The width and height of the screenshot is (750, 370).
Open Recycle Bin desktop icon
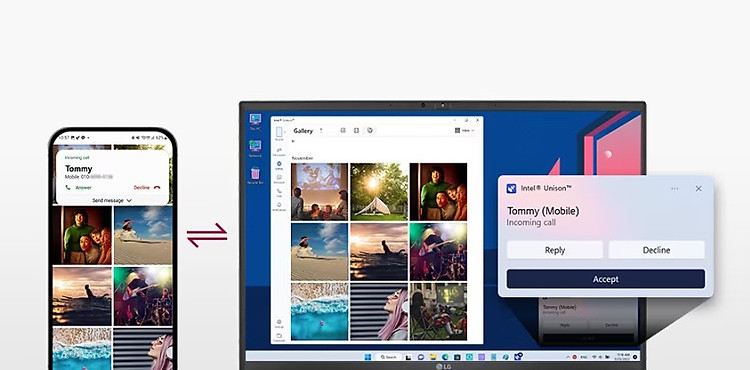coord(255,175)
